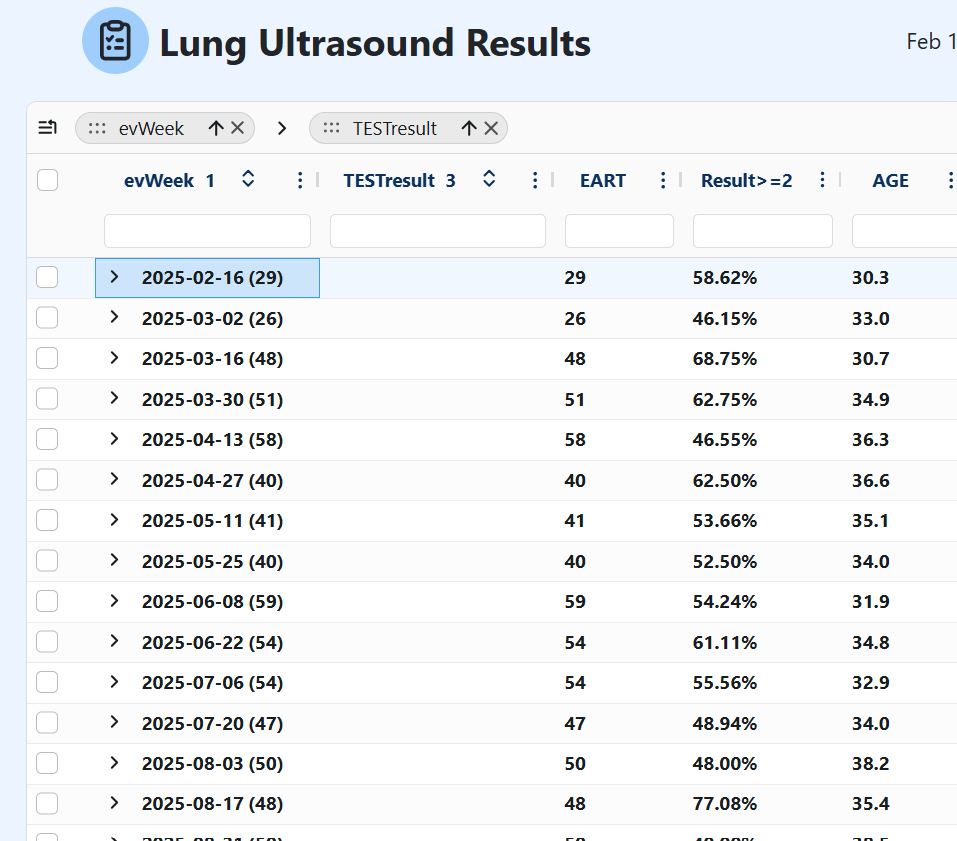The height and width of the screenshot is (841, 957).
Task: Remove the evWeek grouping chip
Action: tap(238, 128)
